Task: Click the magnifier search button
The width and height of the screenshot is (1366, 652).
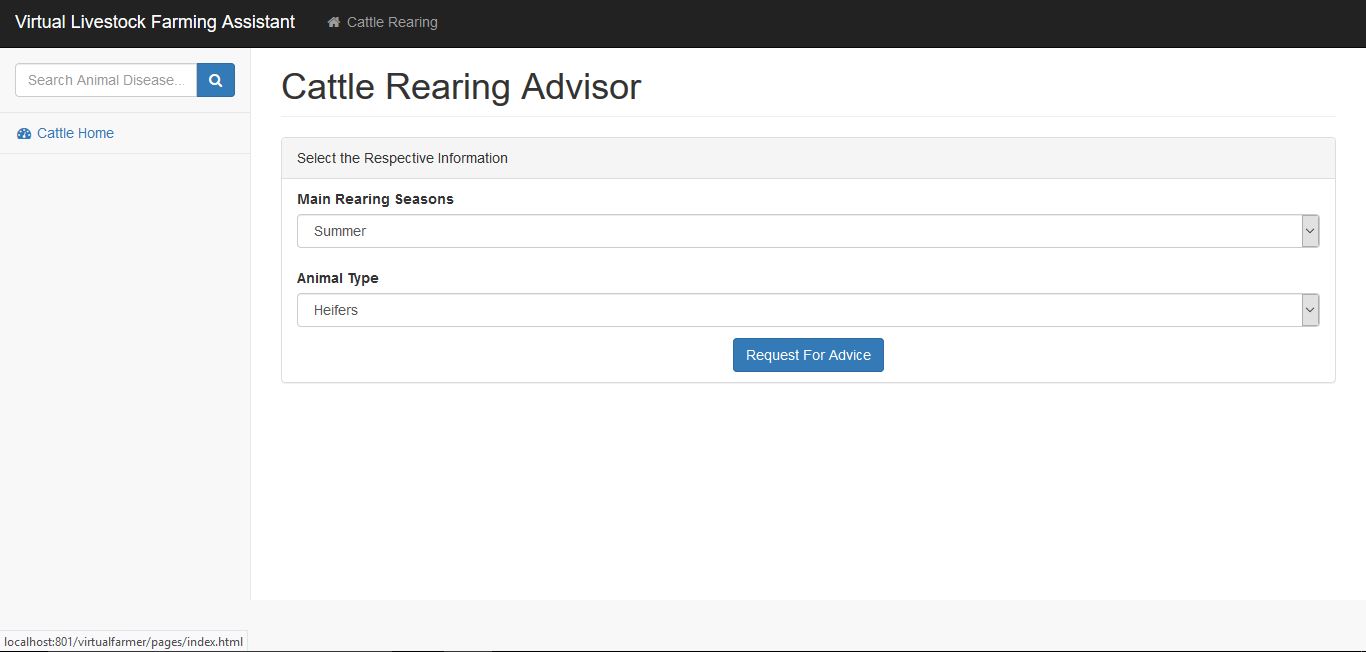Action: pos(215,80)
